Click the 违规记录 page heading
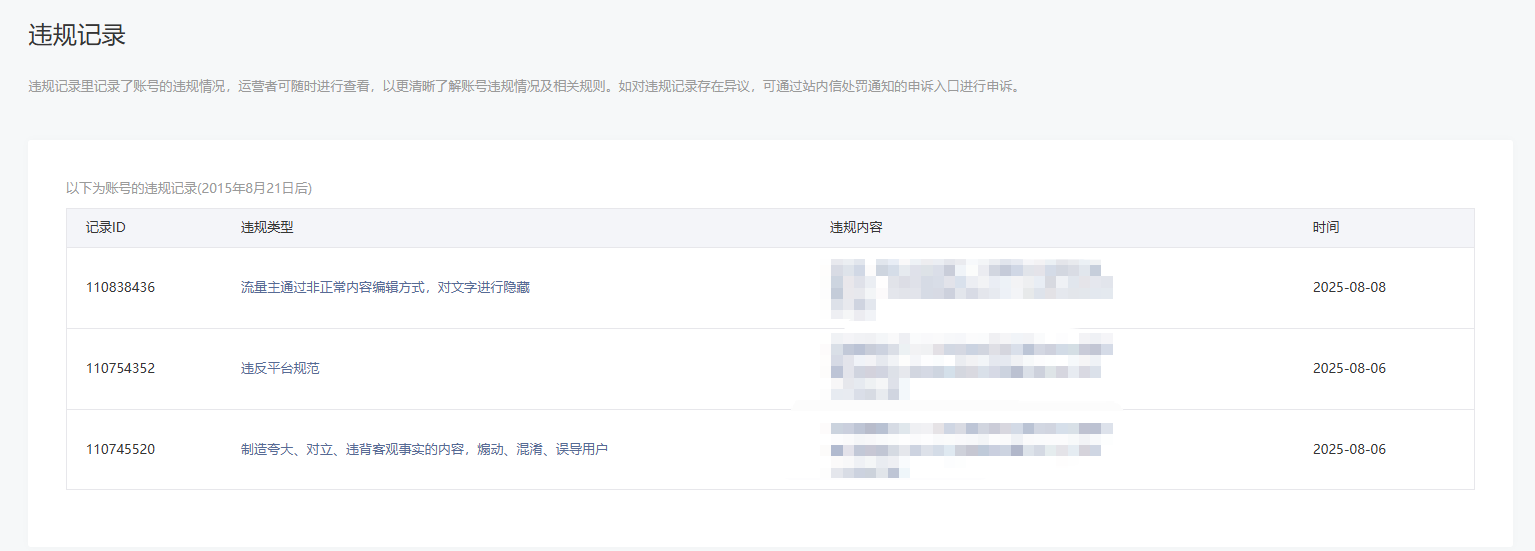The width and height of the screenshot is (1535, 551). (77, 35)
